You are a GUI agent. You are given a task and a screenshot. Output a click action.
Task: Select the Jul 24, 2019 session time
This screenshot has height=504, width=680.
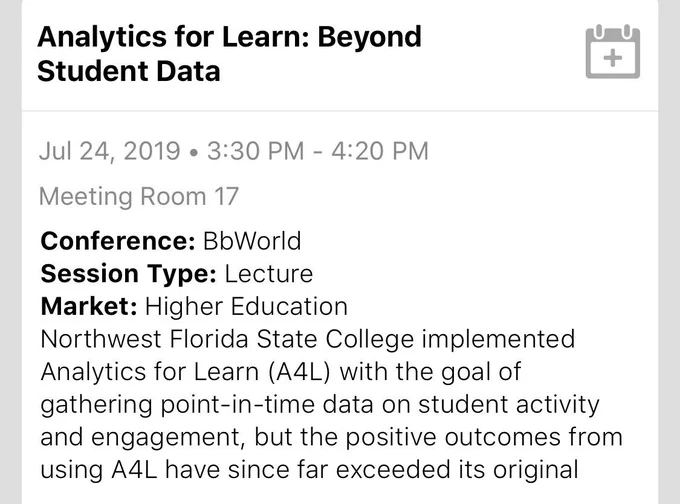233,151
